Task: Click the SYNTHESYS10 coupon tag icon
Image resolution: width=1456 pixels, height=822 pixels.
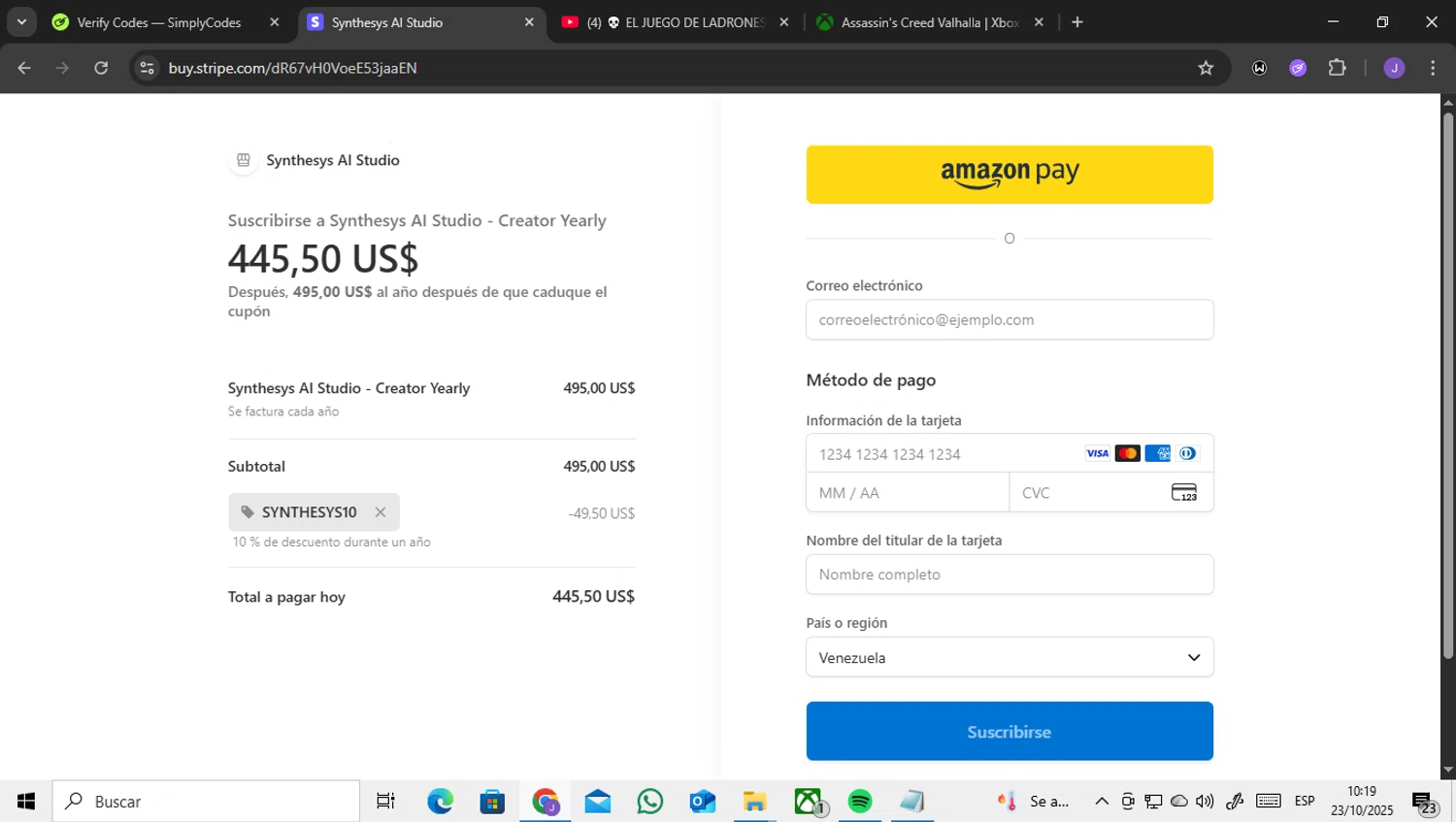Action: (x=248, y=512)
